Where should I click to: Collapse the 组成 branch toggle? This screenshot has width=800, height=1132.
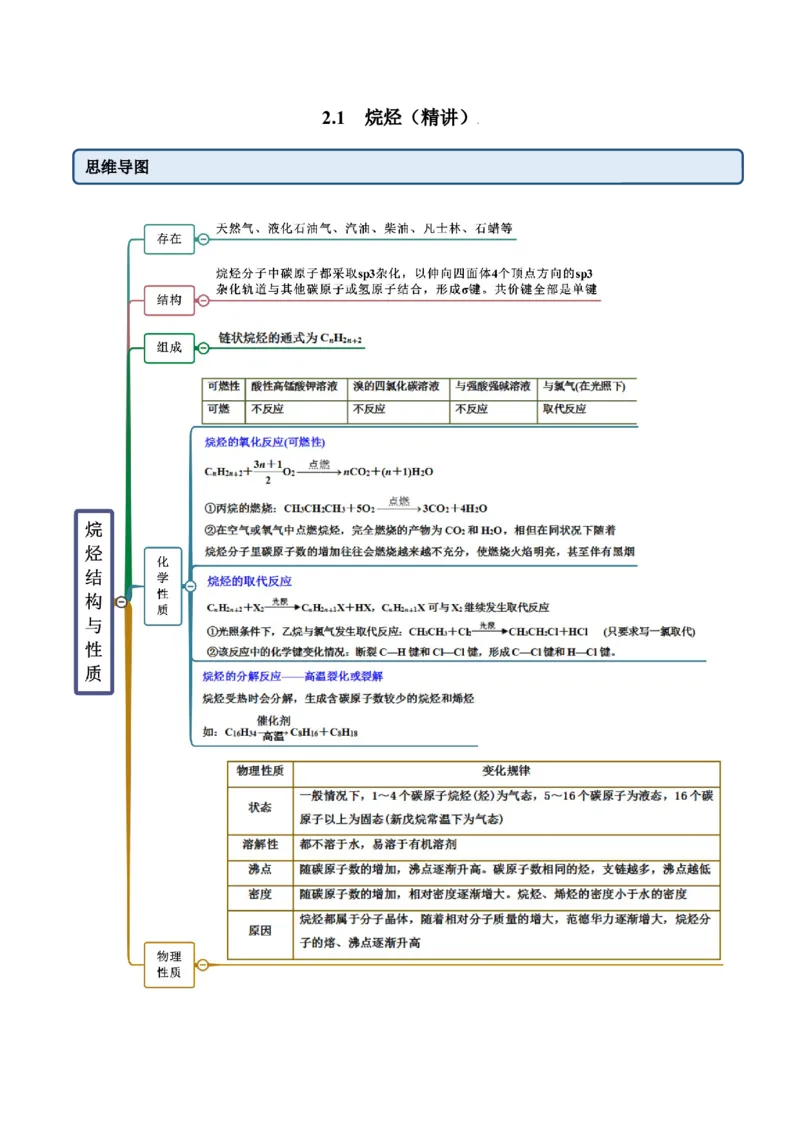coord(204,347)
